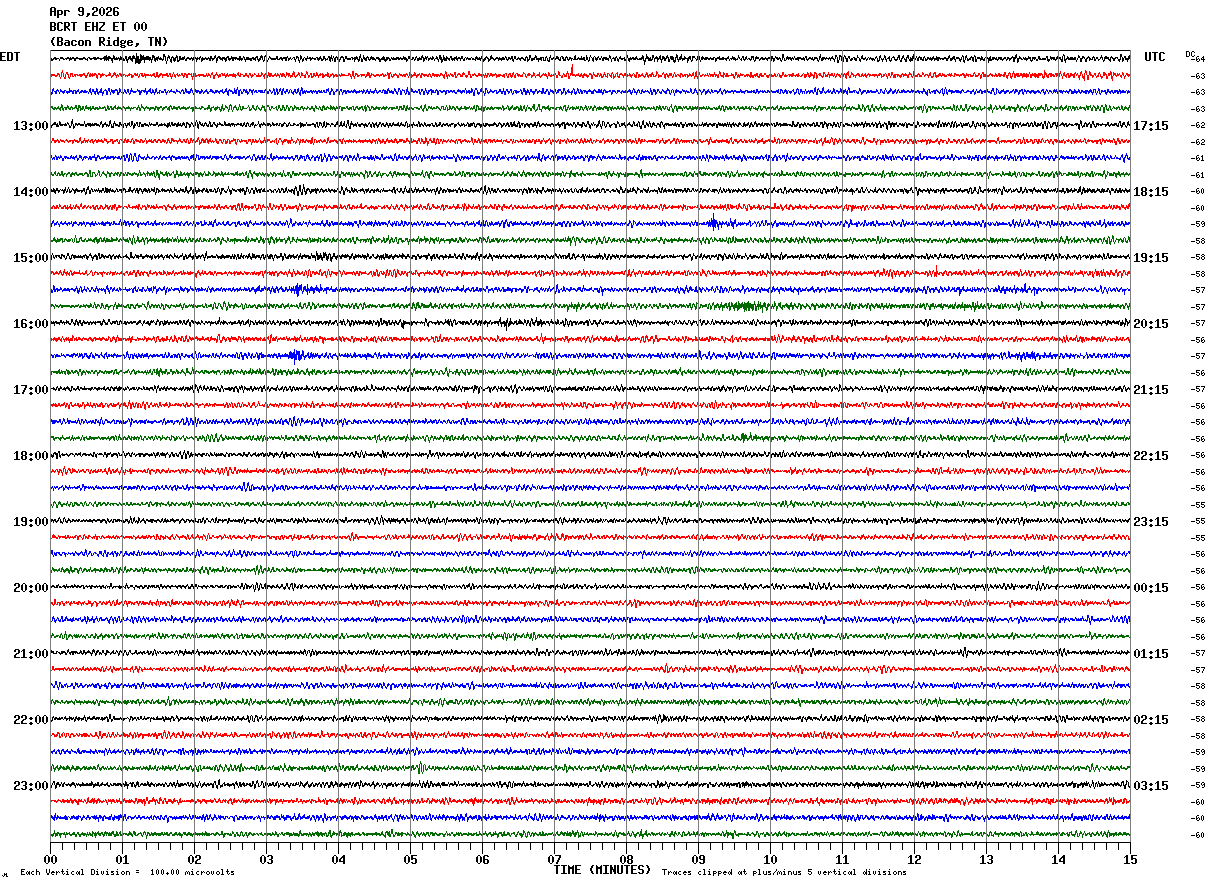This screenshot has width=1210, height=886.
Task: Click the 21:15 UTC row label
Action: coord(1151,390)
